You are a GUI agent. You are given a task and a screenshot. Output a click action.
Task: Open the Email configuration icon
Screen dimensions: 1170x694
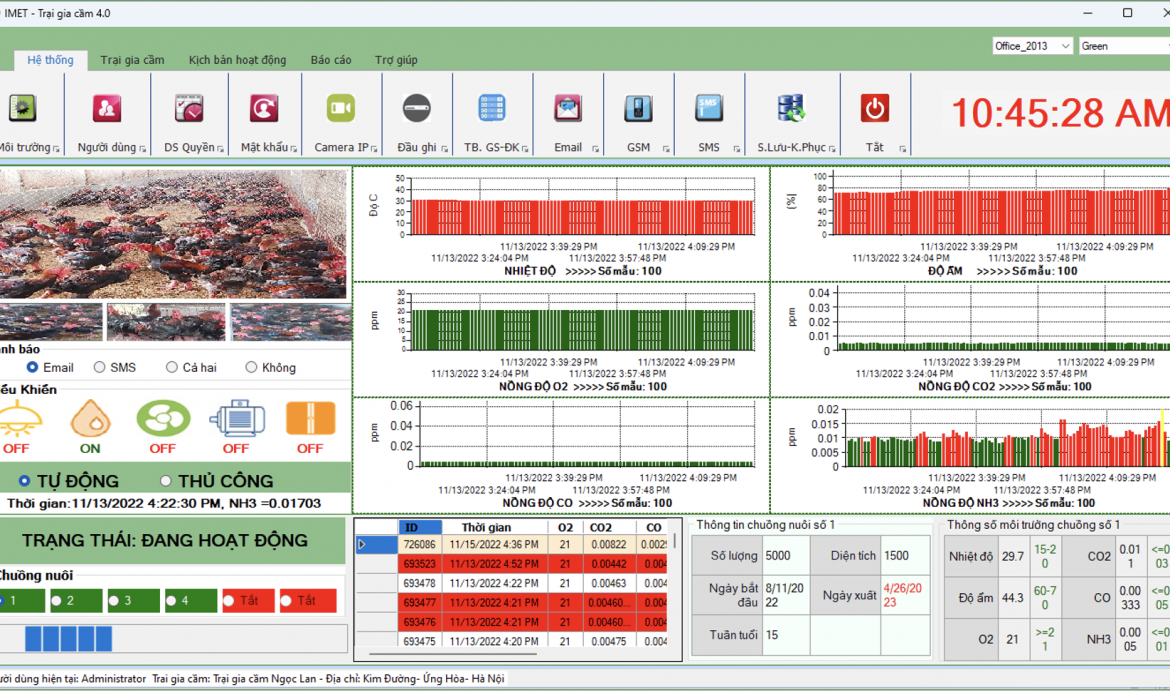568,109
